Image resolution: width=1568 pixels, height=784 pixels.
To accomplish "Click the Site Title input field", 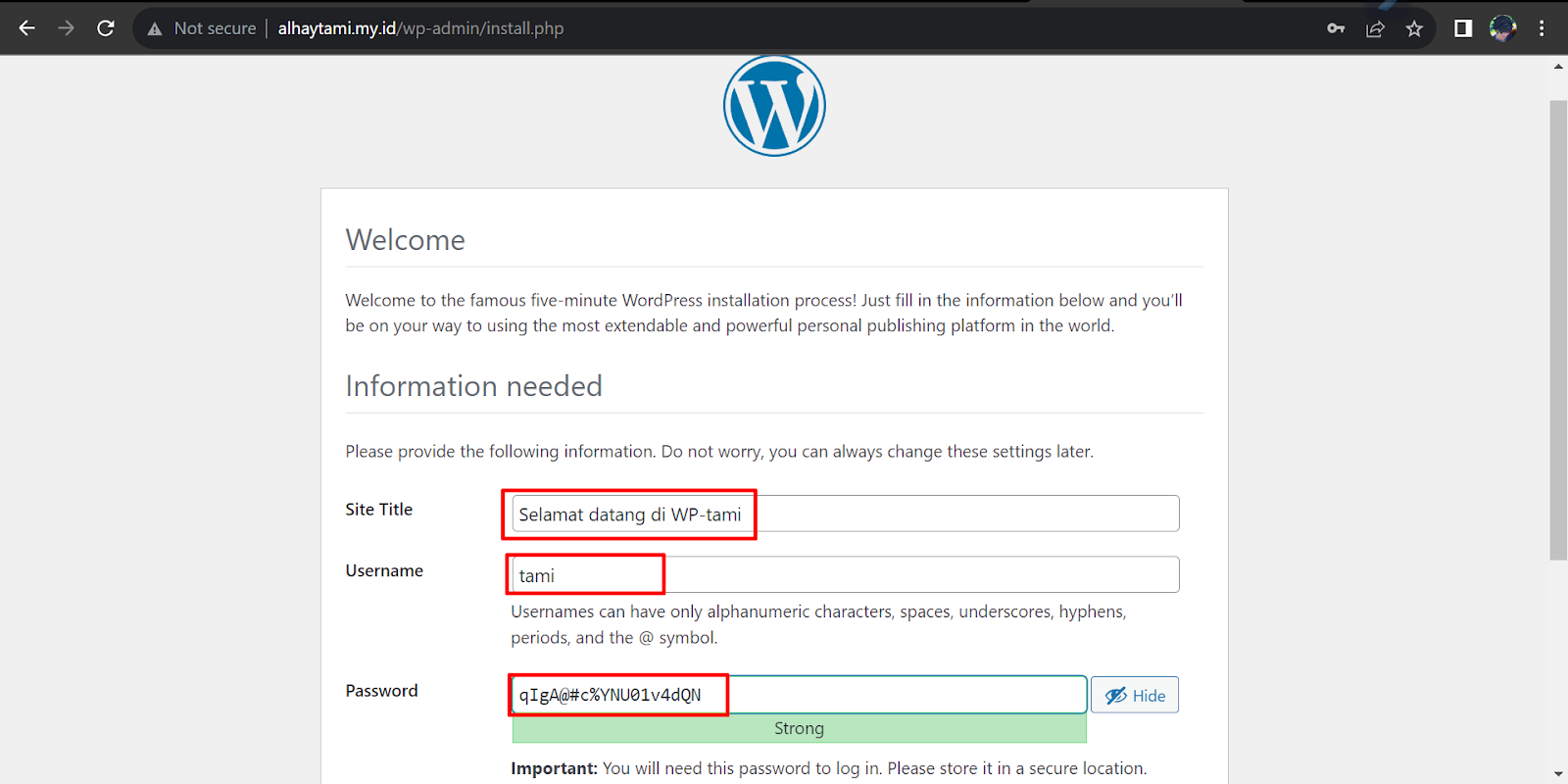I will pyautogui.click(x=845, y=514).
